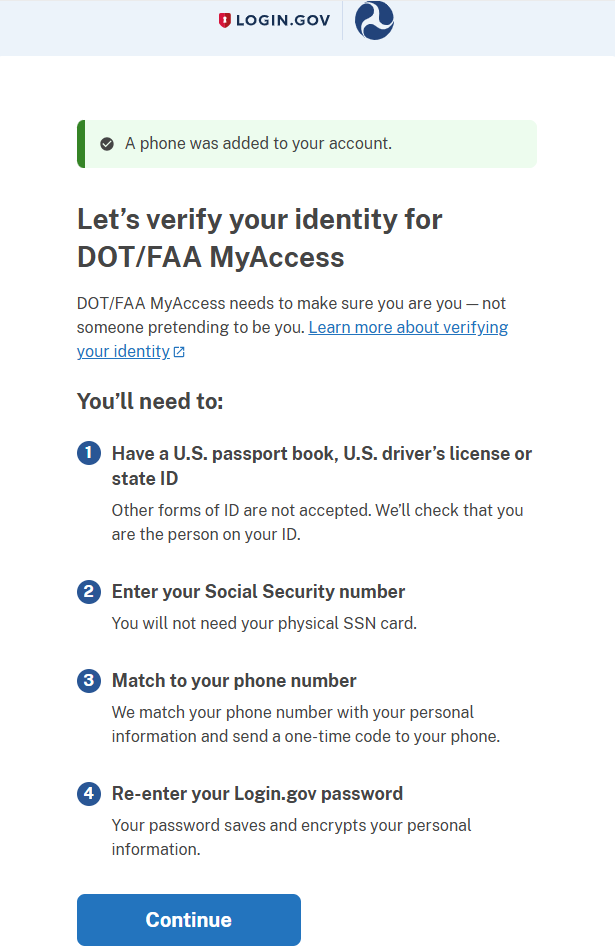Click the step 3 number circle
615x948 pixels.
[x=89, y=681]
